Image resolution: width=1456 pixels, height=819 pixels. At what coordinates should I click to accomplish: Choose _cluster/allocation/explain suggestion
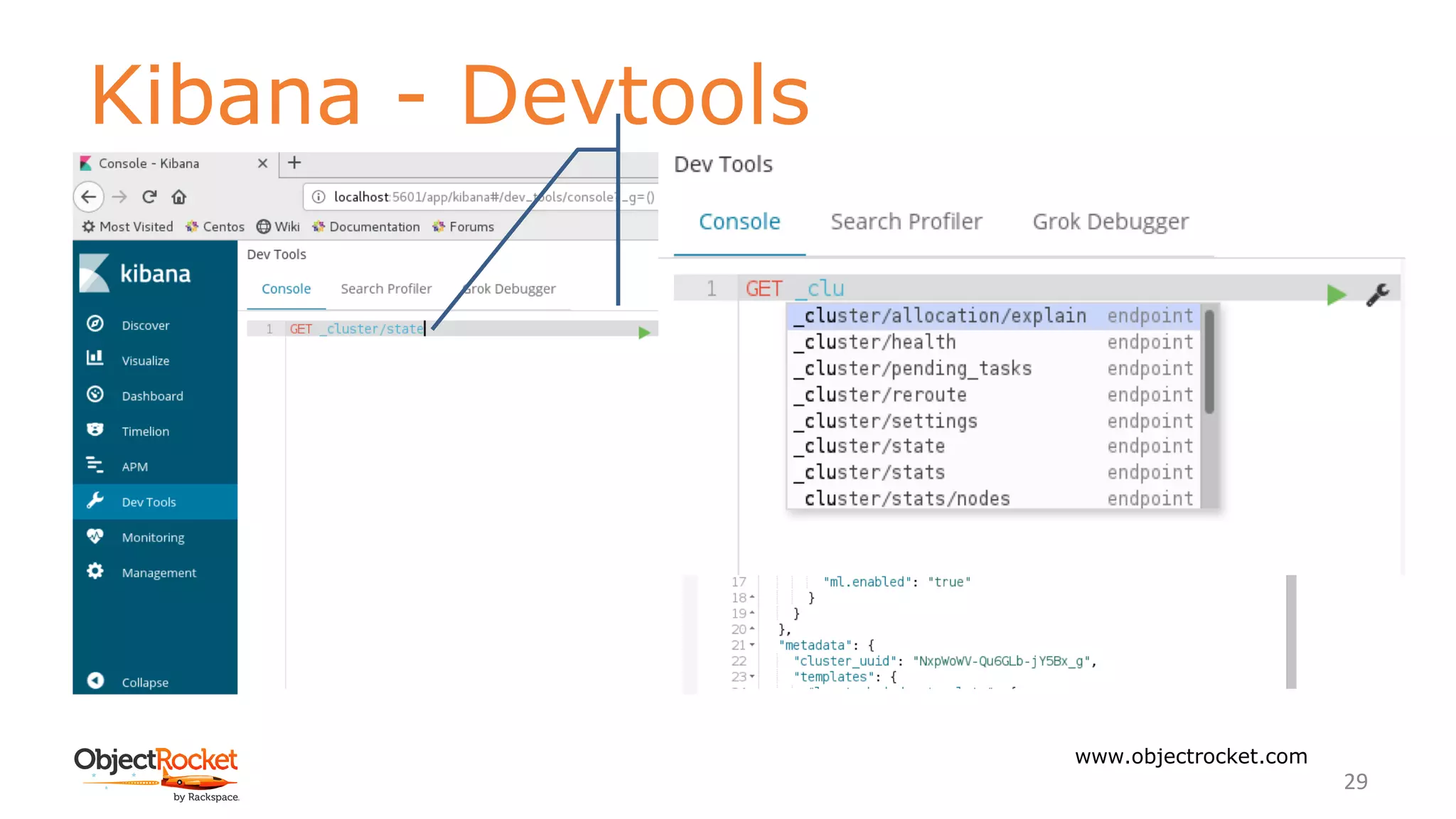[994, 316]
